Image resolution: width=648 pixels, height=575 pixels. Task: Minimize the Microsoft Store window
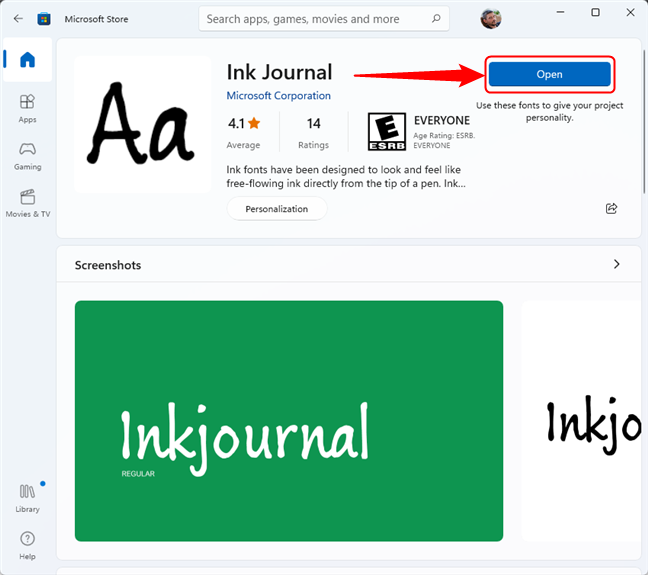coord(560,12)
